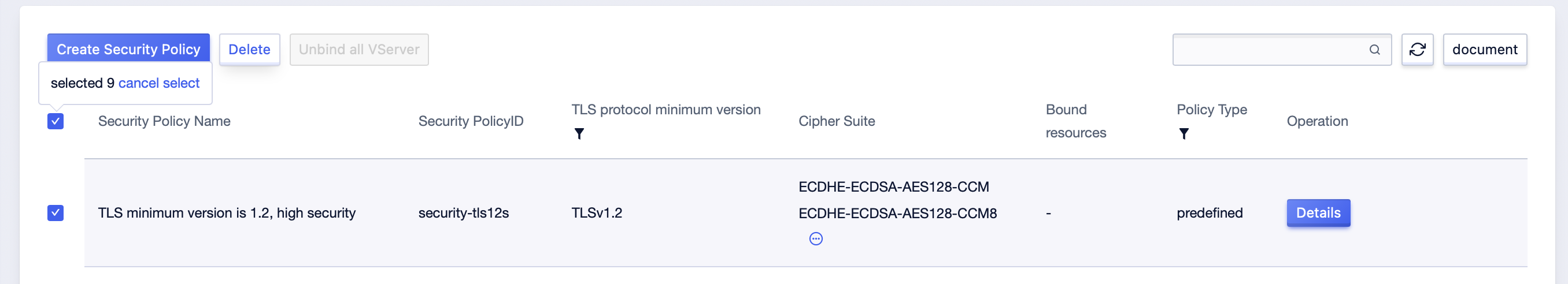Open the document button
This screenshot has height=284, width=1568.
[x=1485, y=49]
